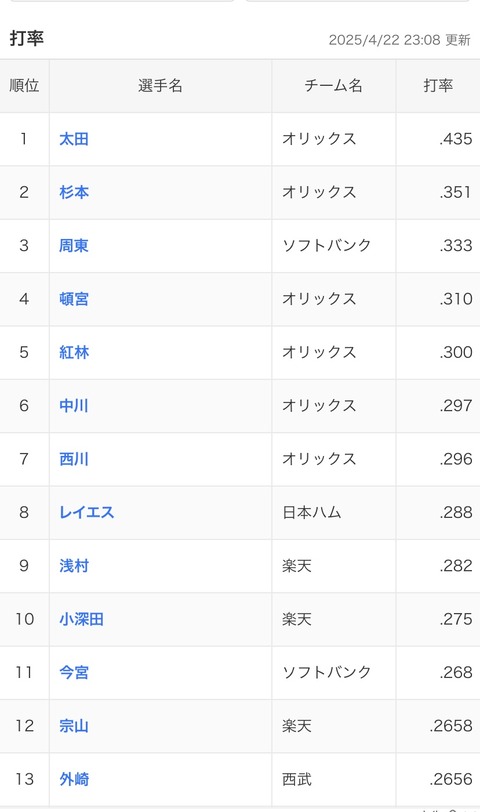Click the 2025/4/22 23:08 更新 timestamp
The width and height of the screenshot is (480, 812).
[399, 40]
